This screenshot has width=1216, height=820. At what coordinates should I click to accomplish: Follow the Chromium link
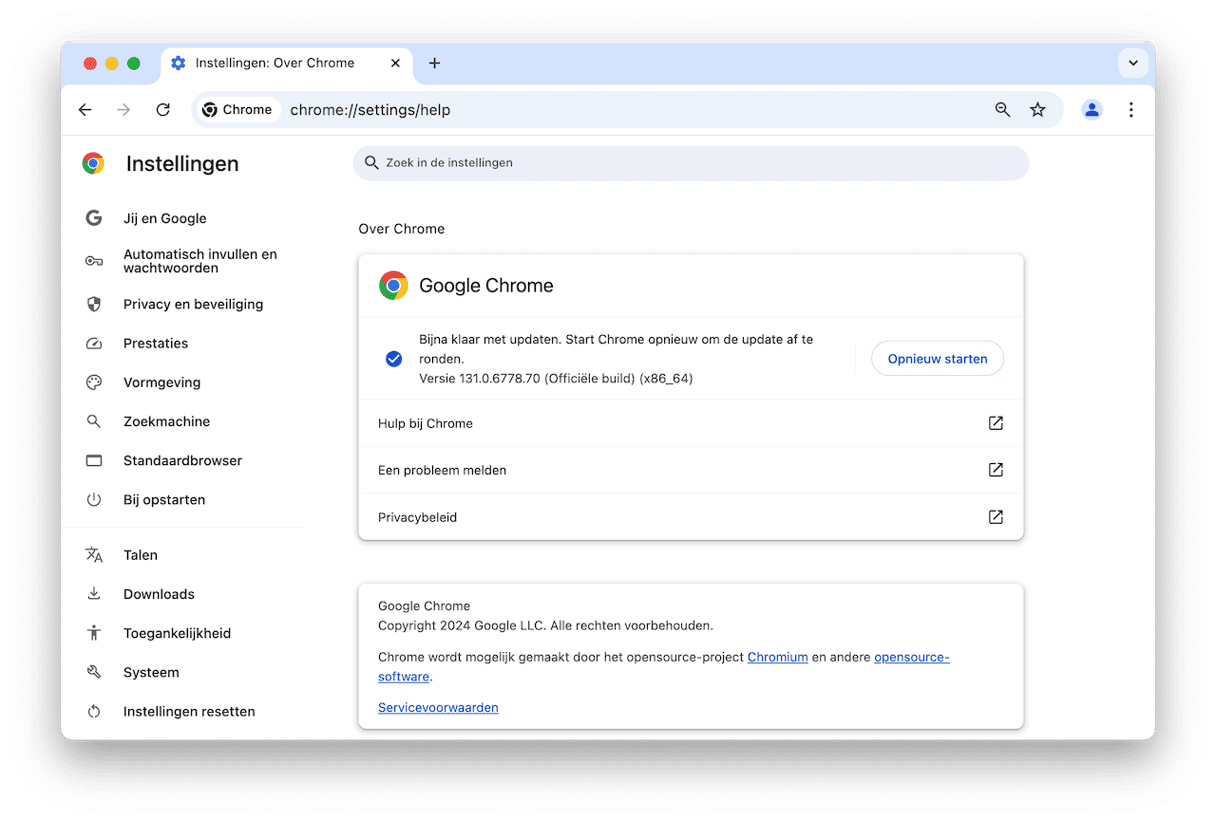778,657
